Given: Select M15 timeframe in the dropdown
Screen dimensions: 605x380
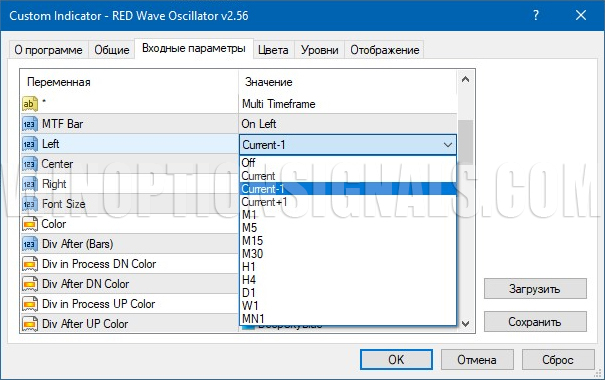Looking at the screenshot, I should pyautogui.click(x=348, y=241).
